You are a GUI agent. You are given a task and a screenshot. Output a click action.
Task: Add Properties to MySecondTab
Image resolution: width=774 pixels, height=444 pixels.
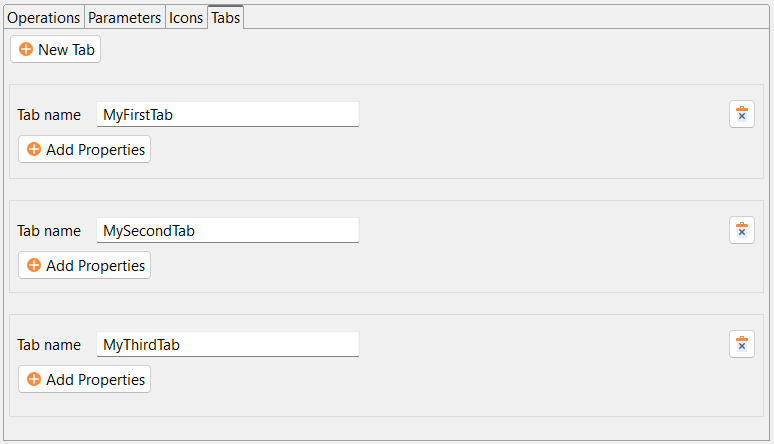point(85,266)
